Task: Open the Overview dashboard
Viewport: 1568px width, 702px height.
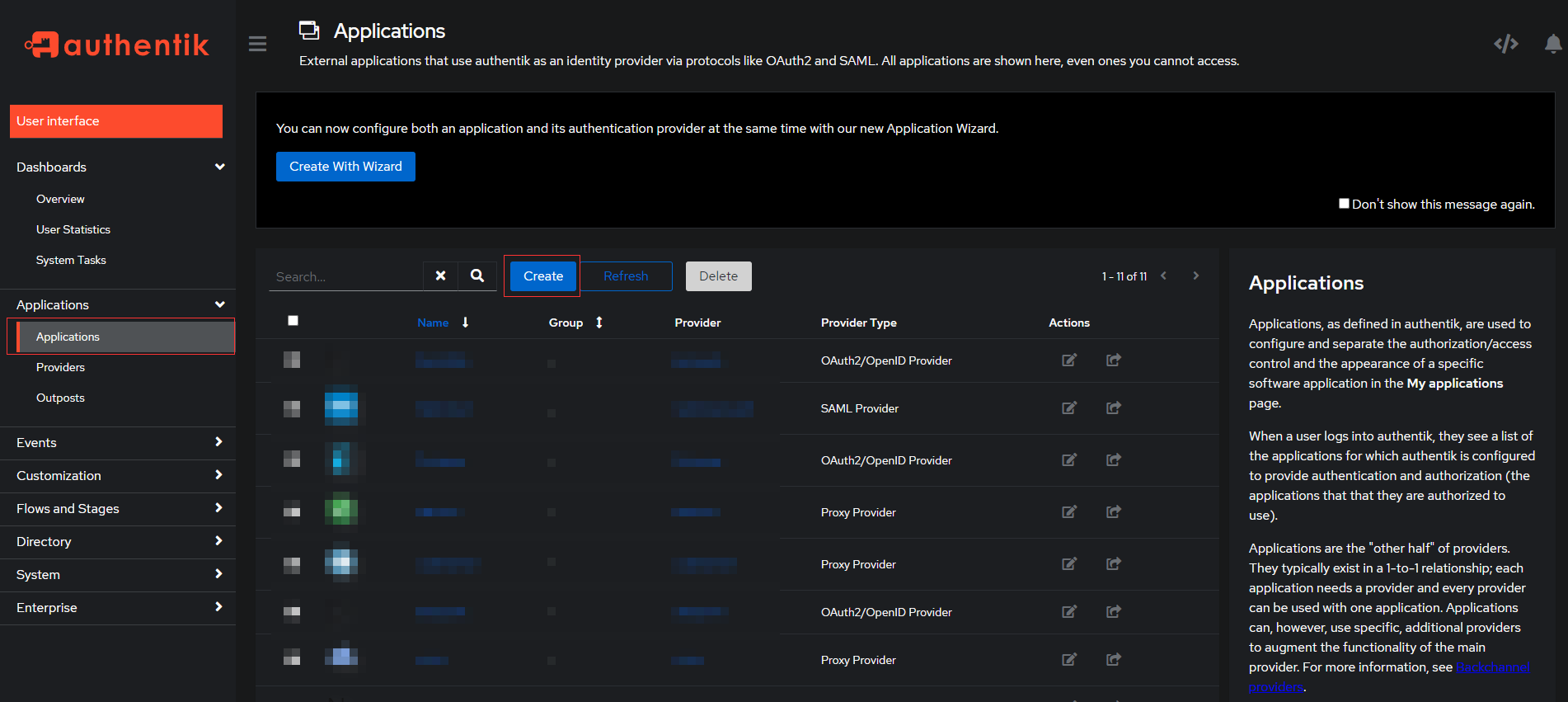Action: tap(60, 199)
